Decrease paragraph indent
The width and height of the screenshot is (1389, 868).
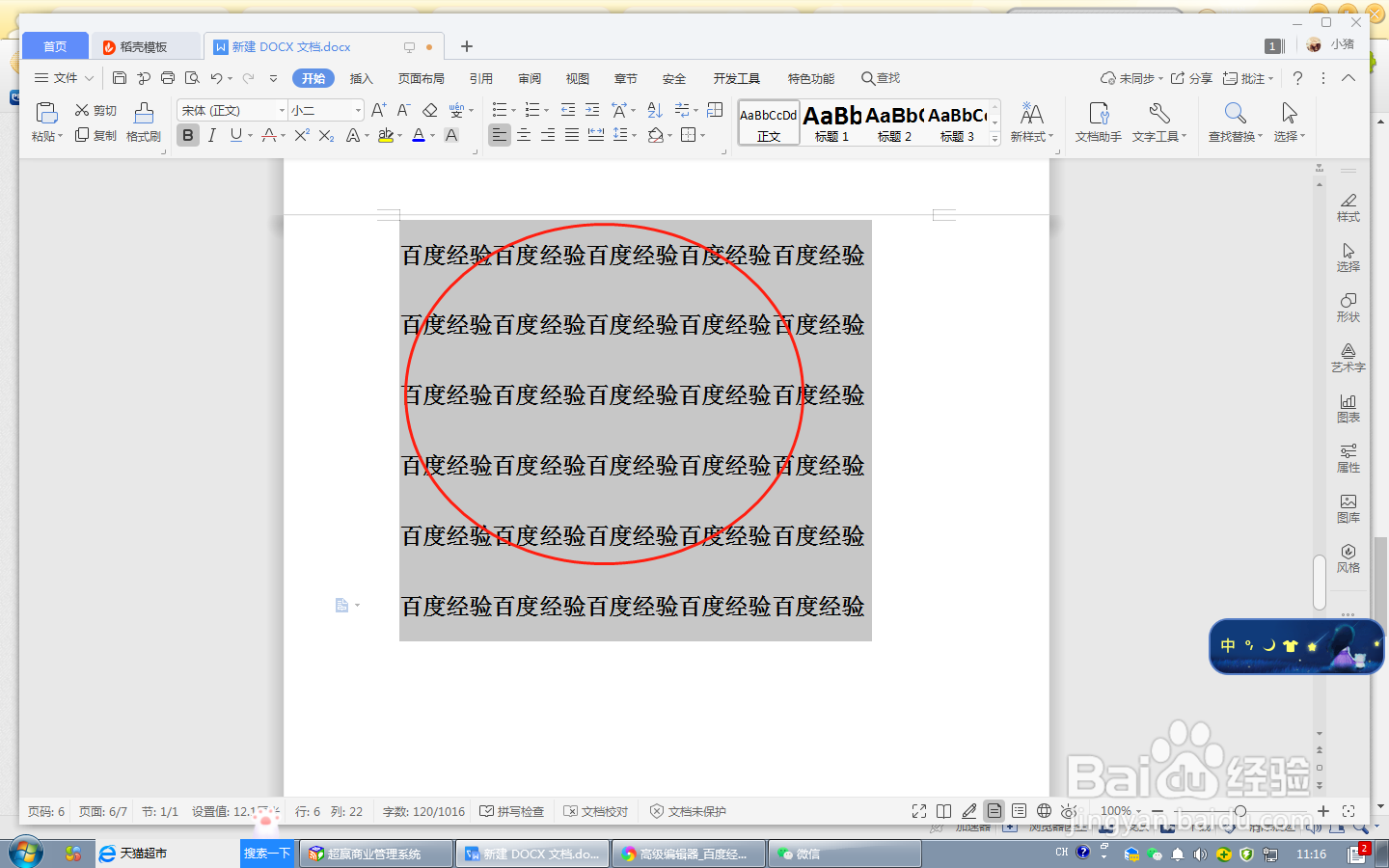[568, 110]
